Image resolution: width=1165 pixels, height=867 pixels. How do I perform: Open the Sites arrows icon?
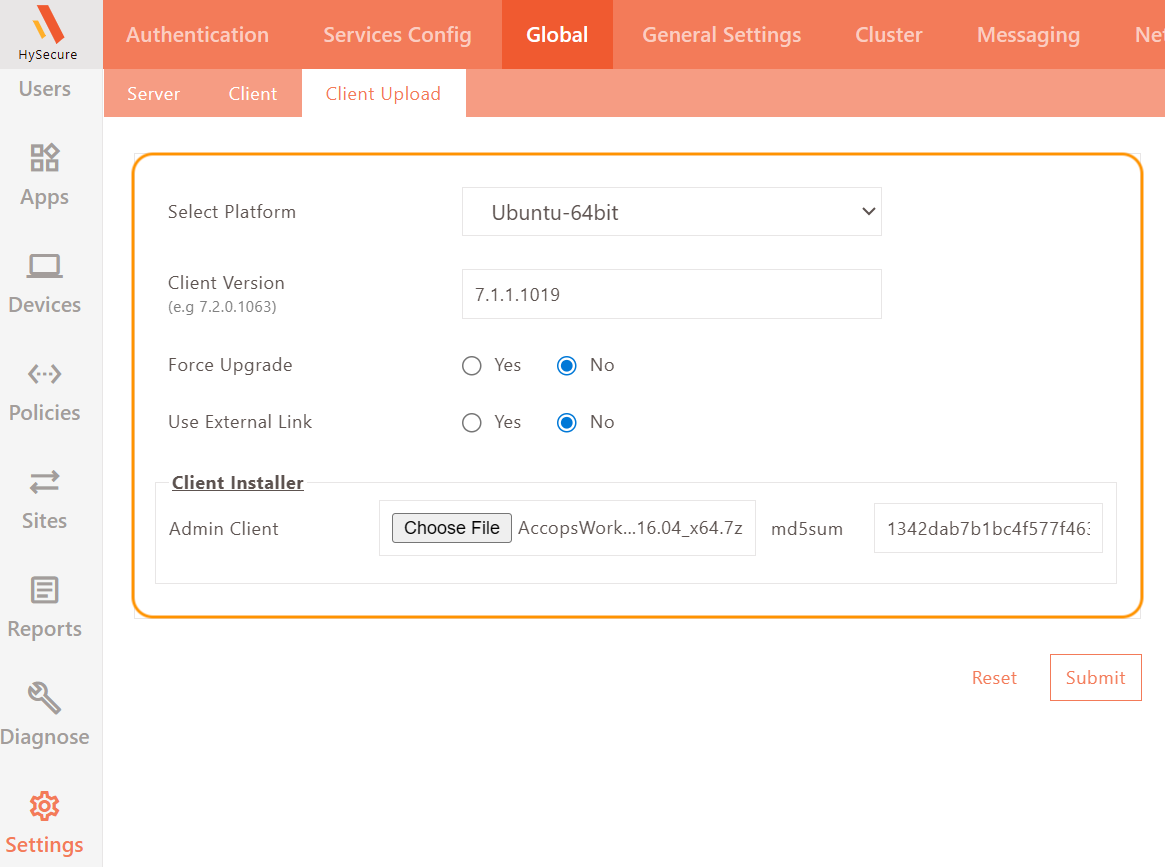tap(45, 482)
